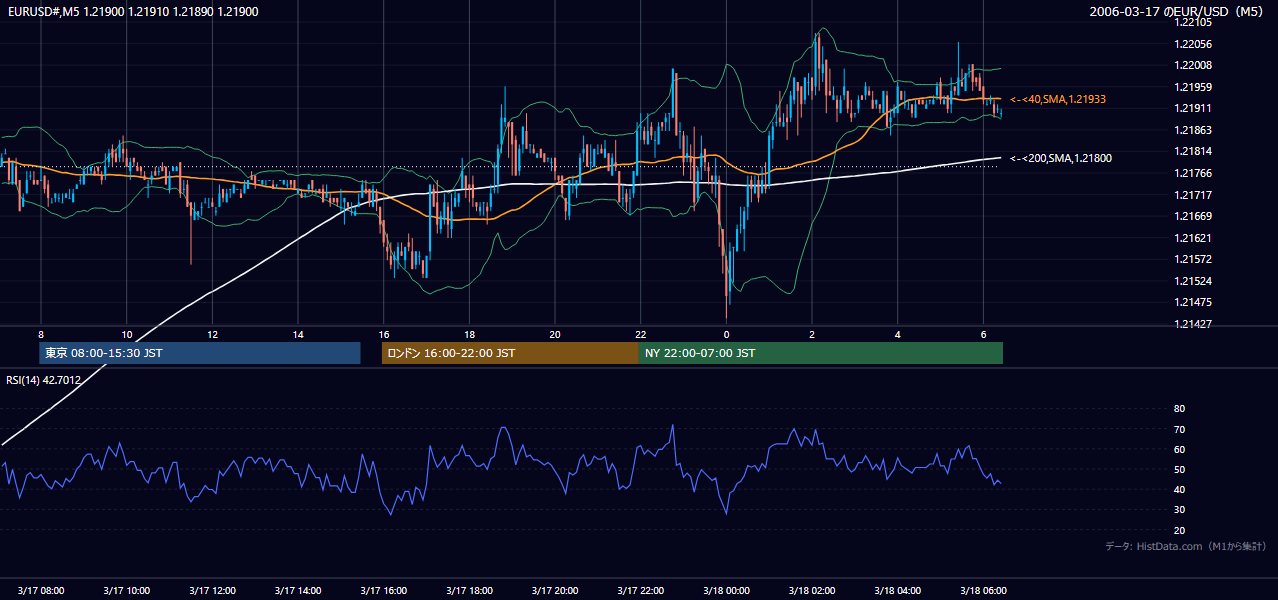Click hour label 20 under the price chart

[x=555, y=334]
